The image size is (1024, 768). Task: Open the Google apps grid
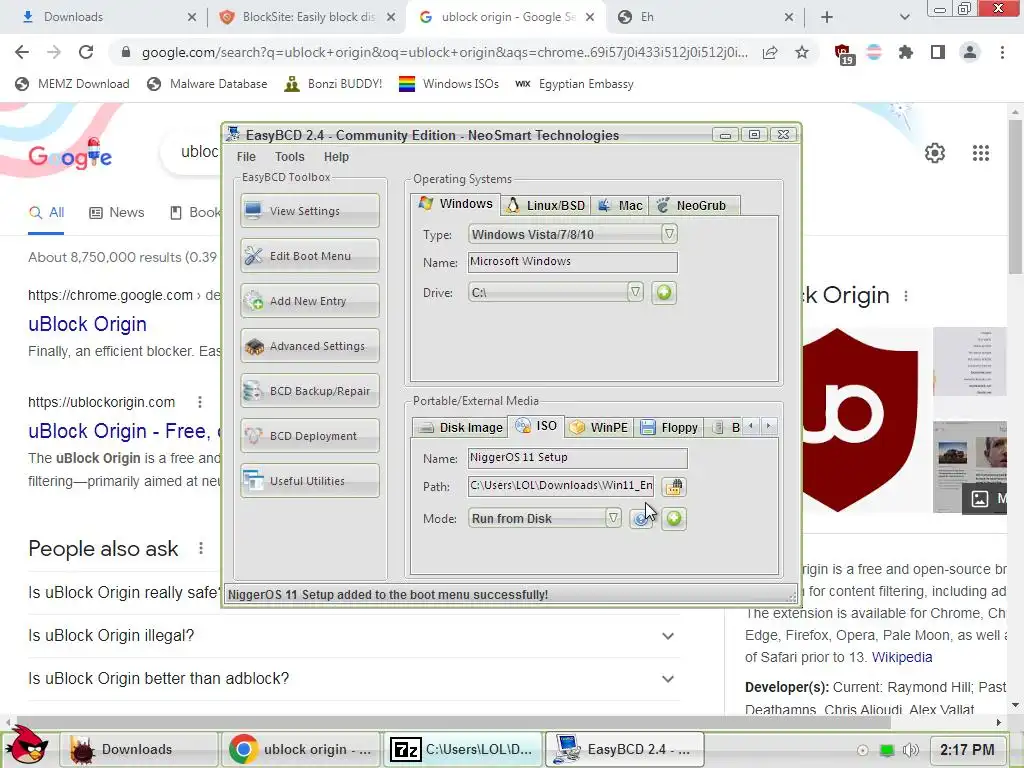pos(980,153)
